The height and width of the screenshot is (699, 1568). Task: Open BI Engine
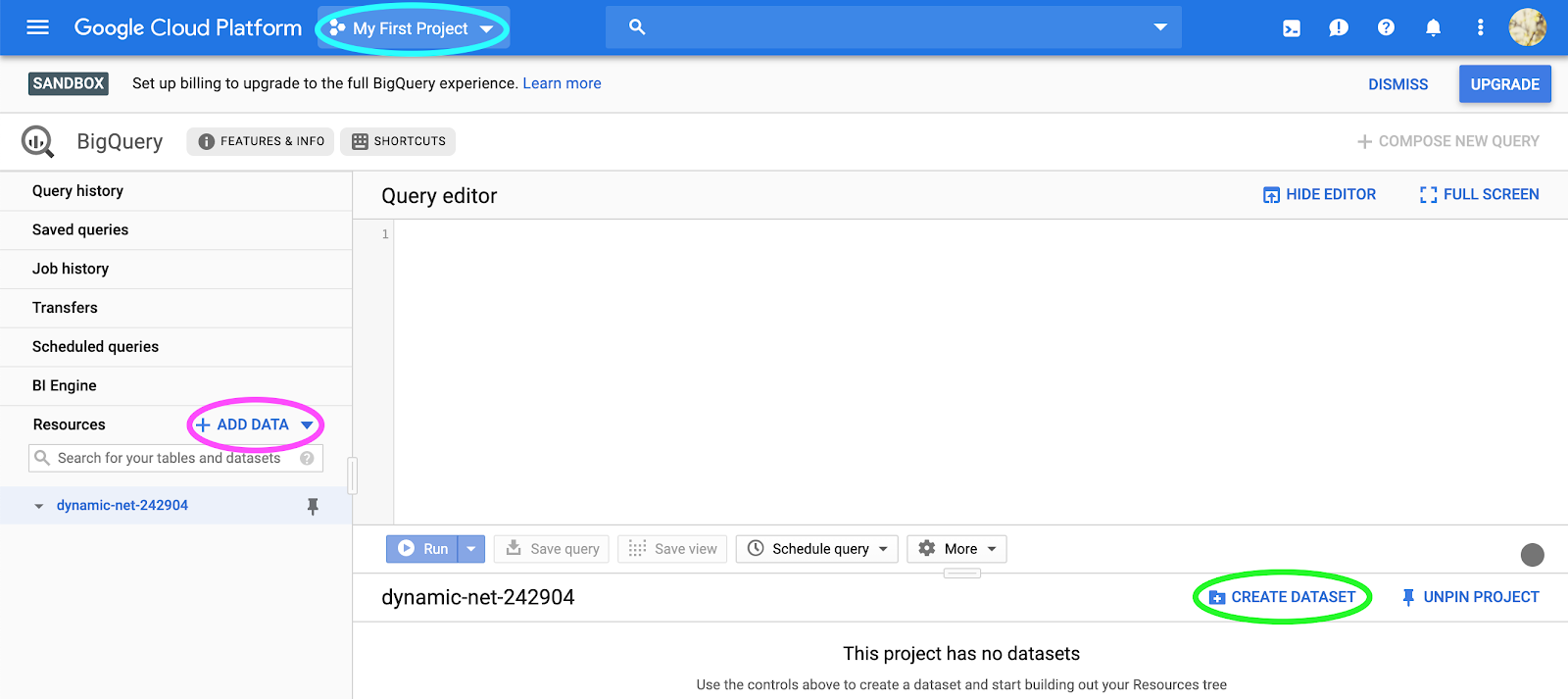point(176,386)
